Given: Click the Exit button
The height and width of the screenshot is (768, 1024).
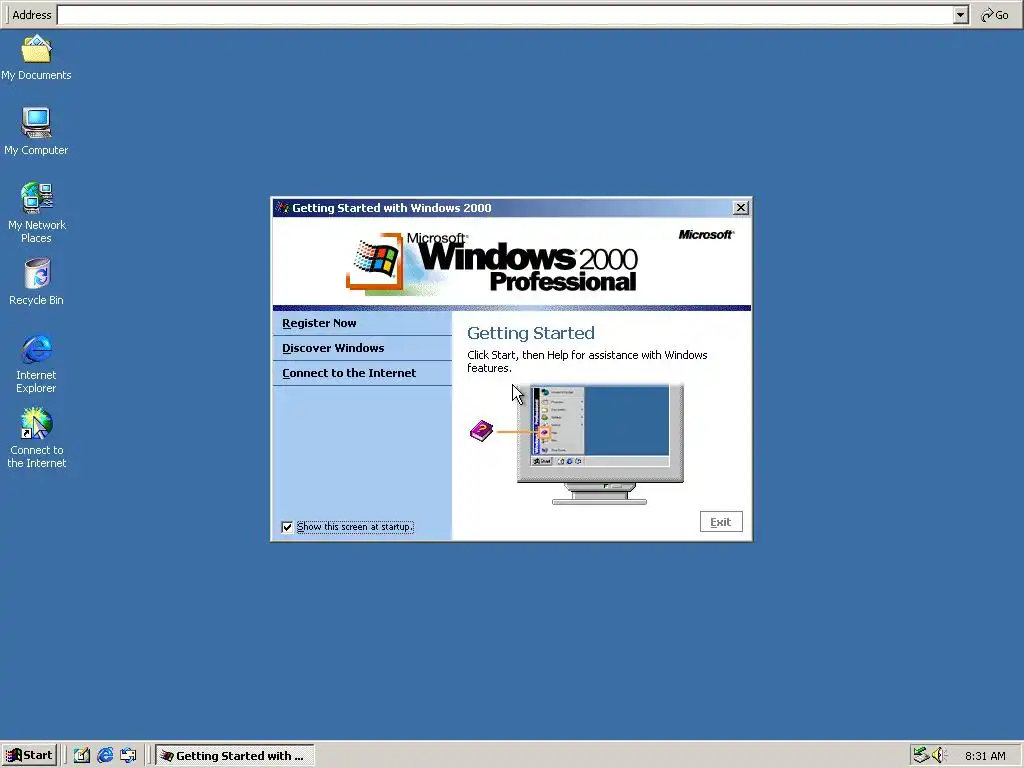Looking at the screenshot, I should click(x=721, y=522).
